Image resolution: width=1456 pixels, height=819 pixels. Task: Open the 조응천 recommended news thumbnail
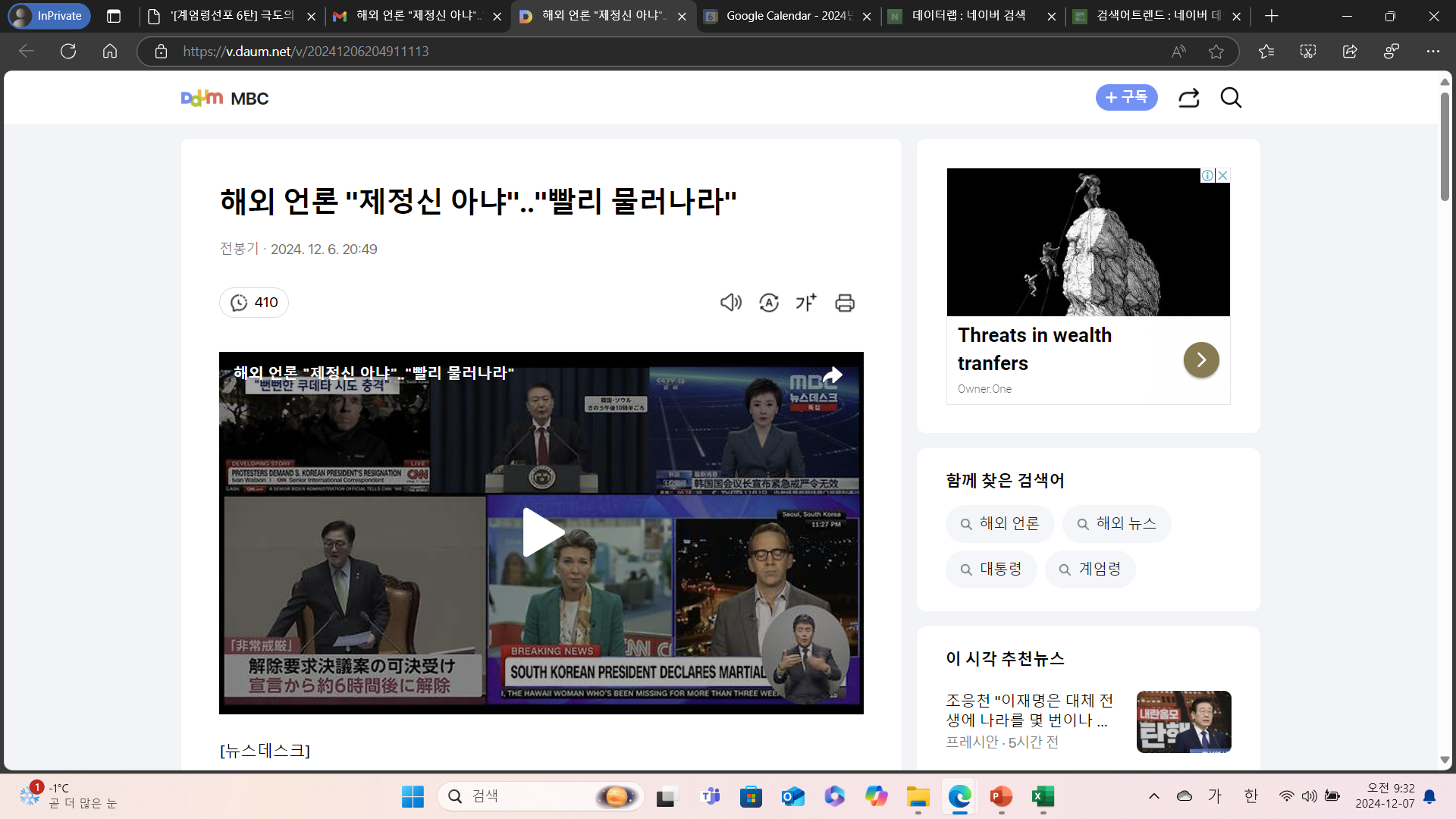pyautogui.click(x=1183, y=721)
